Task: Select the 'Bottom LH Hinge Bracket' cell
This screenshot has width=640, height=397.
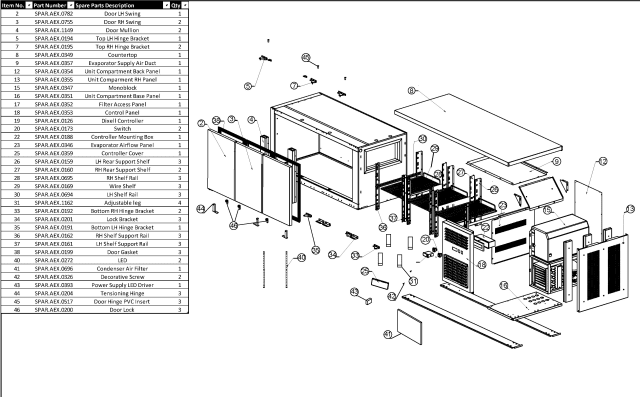Action: pos(122,227)
